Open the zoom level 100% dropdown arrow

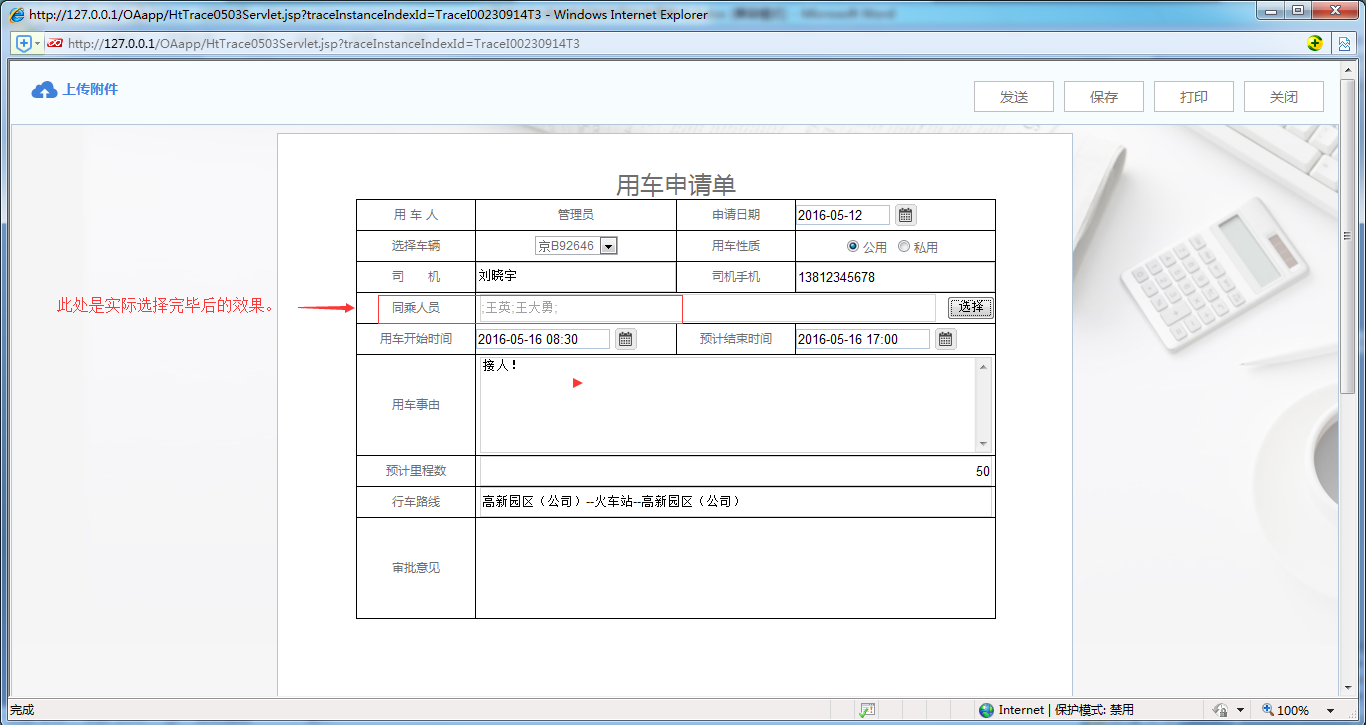coord(1330,710)
